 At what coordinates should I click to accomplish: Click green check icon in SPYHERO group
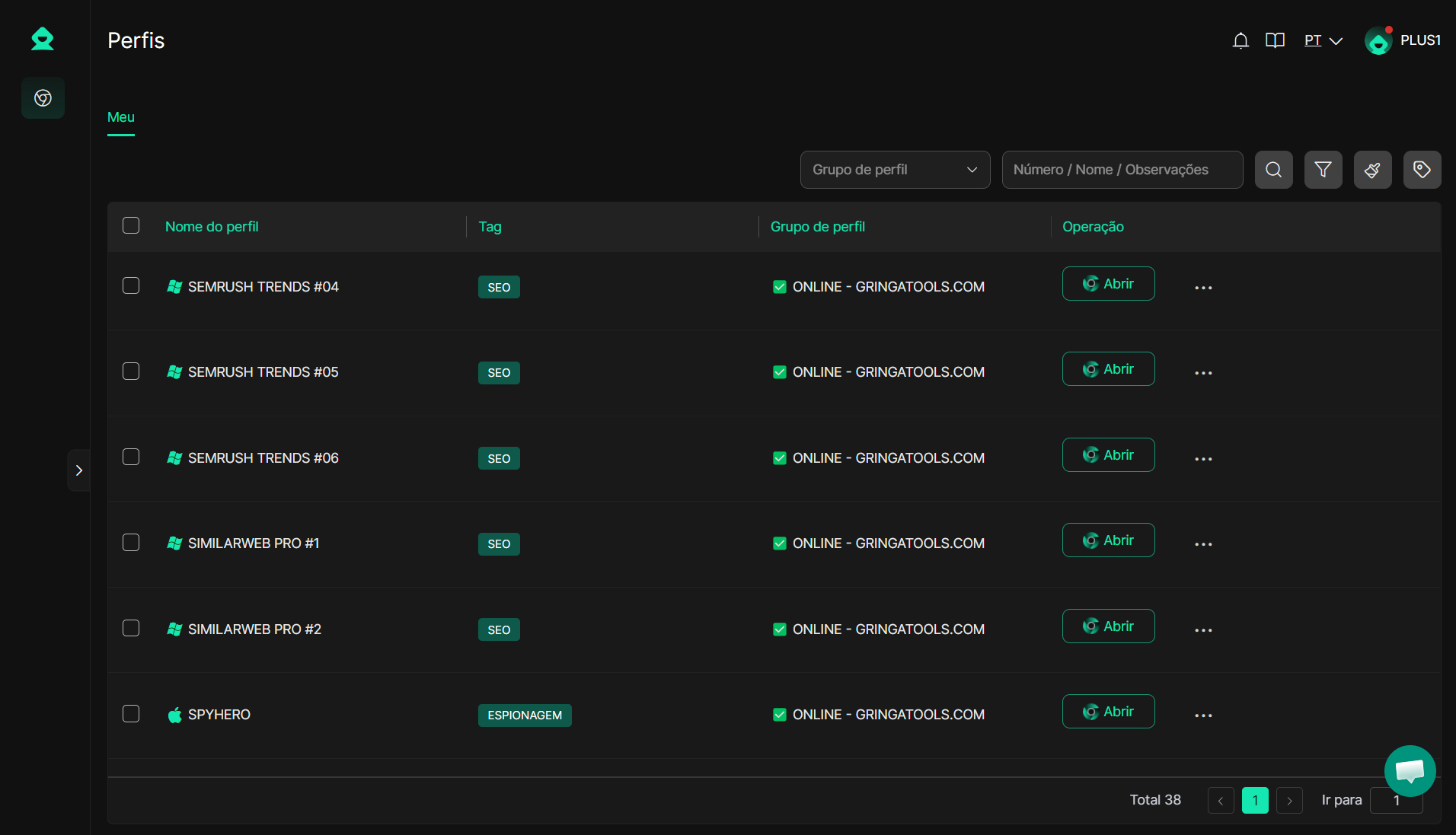point(780,715)
